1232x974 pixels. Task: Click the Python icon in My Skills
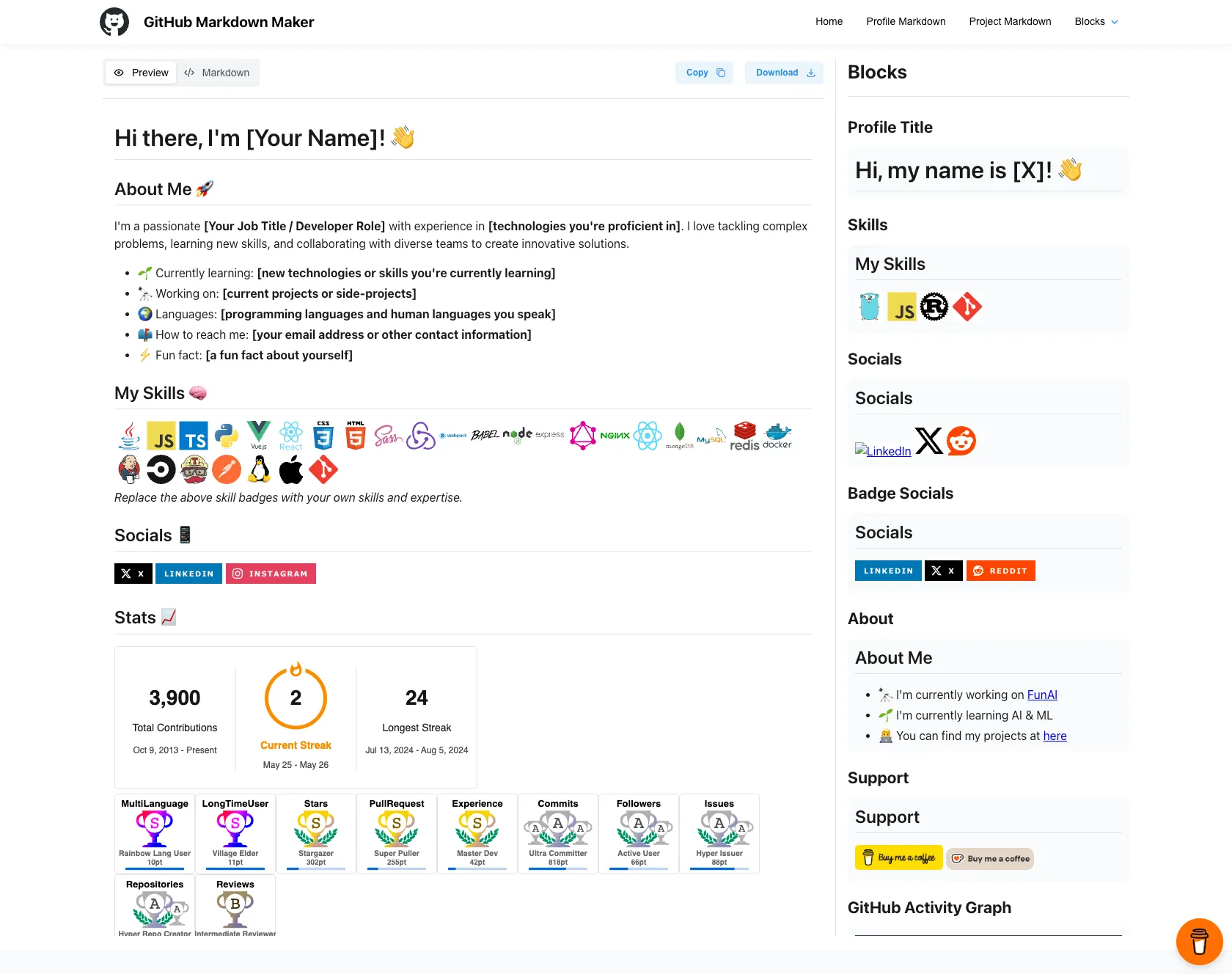pos(227,435)
